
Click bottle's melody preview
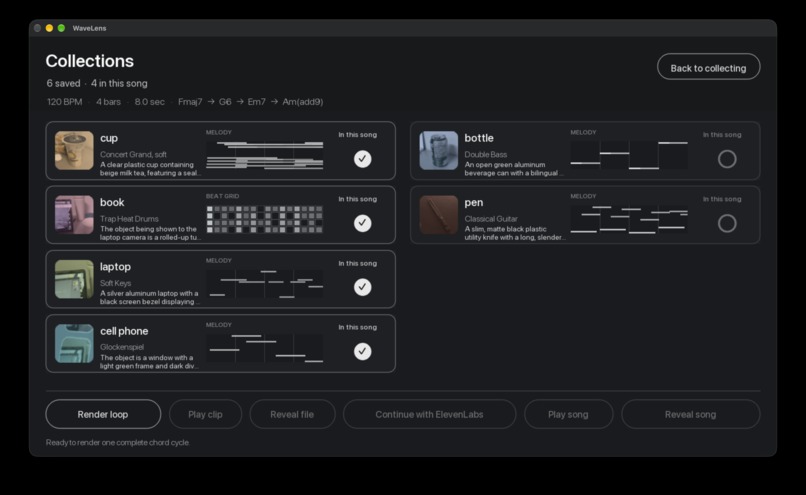click(x=629, y=155)
